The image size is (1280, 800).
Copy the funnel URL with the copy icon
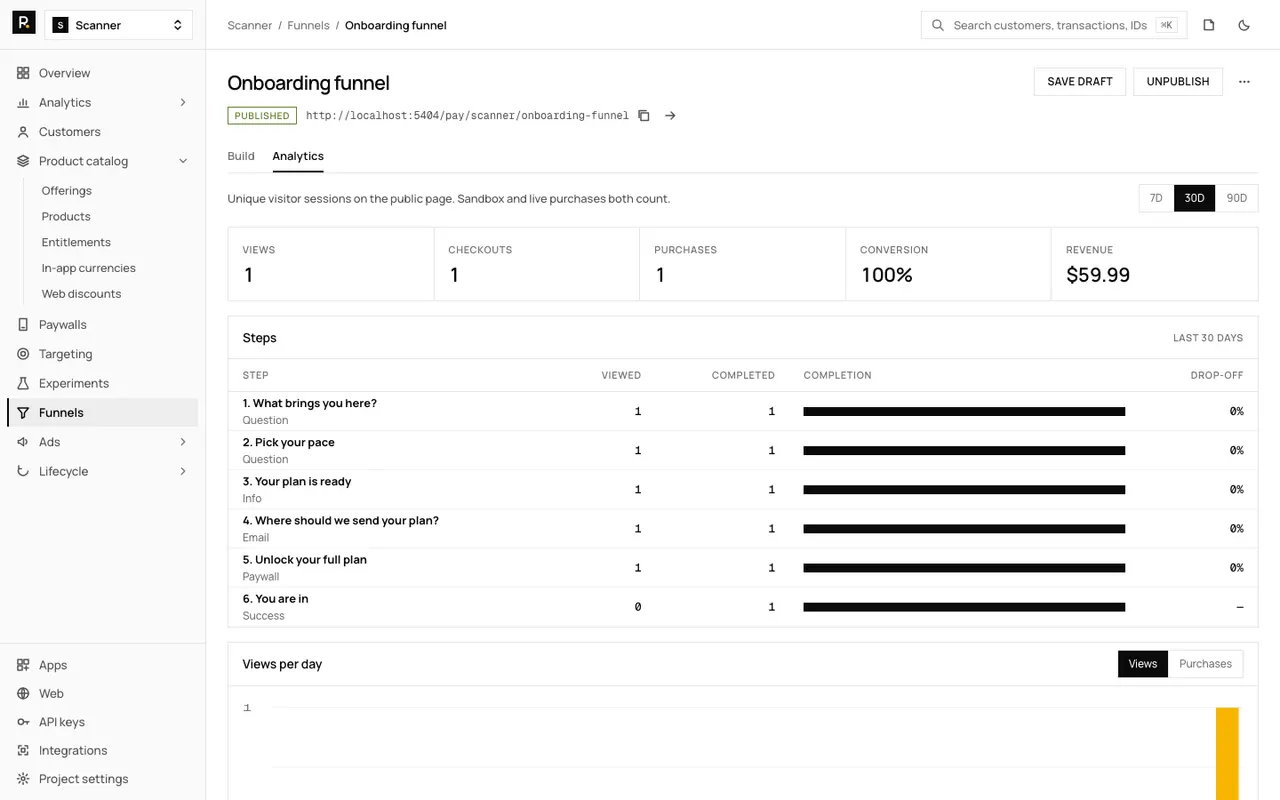click(x=644, y=116)
